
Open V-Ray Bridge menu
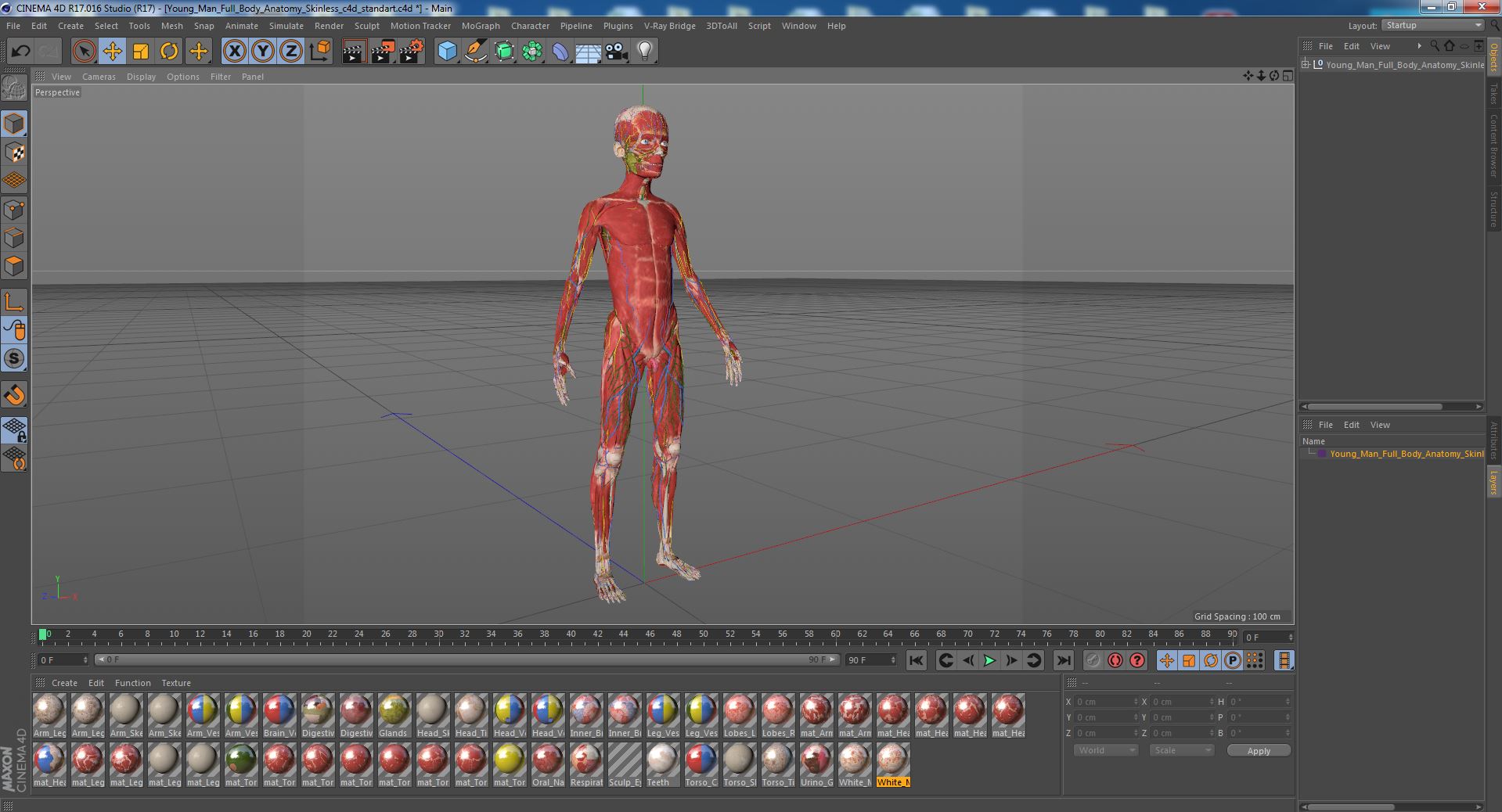(669, 26)
